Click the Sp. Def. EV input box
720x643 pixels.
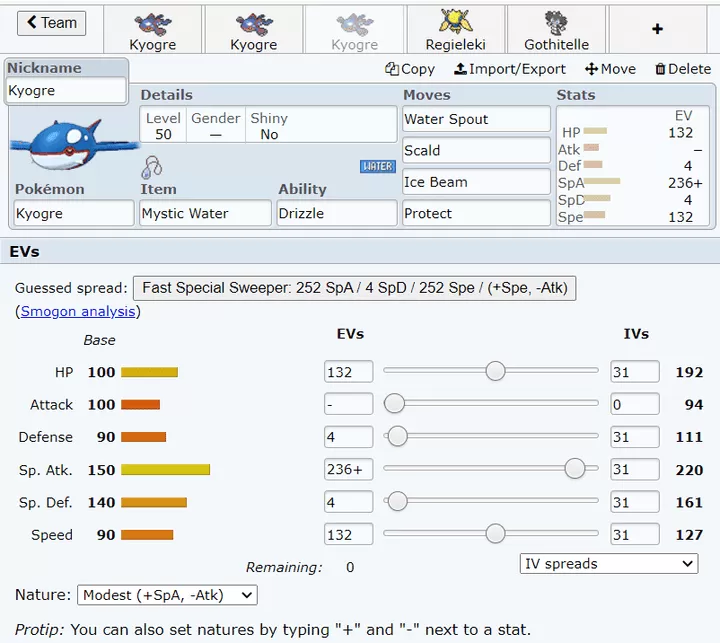click(x=349, y=502)
